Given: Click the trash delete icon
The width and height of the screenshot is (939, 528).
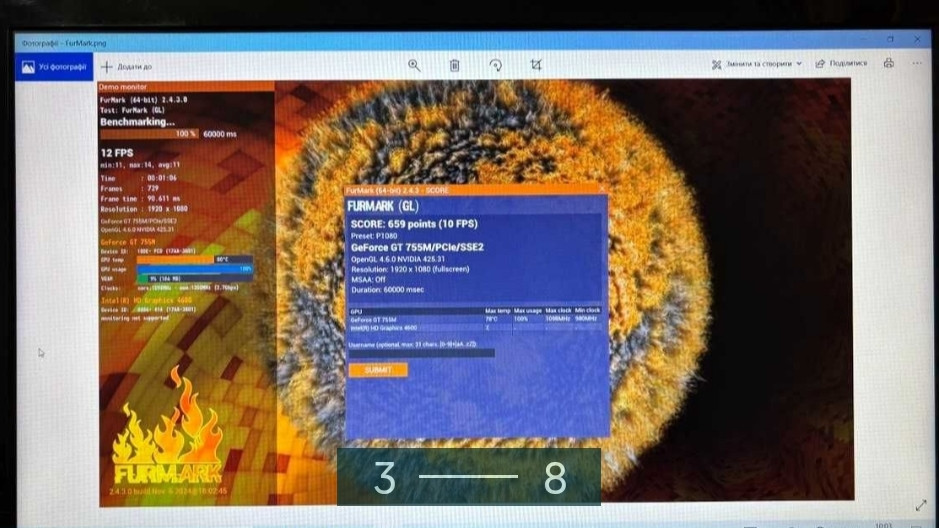Looking at the screenshot, I should [455, 65].
